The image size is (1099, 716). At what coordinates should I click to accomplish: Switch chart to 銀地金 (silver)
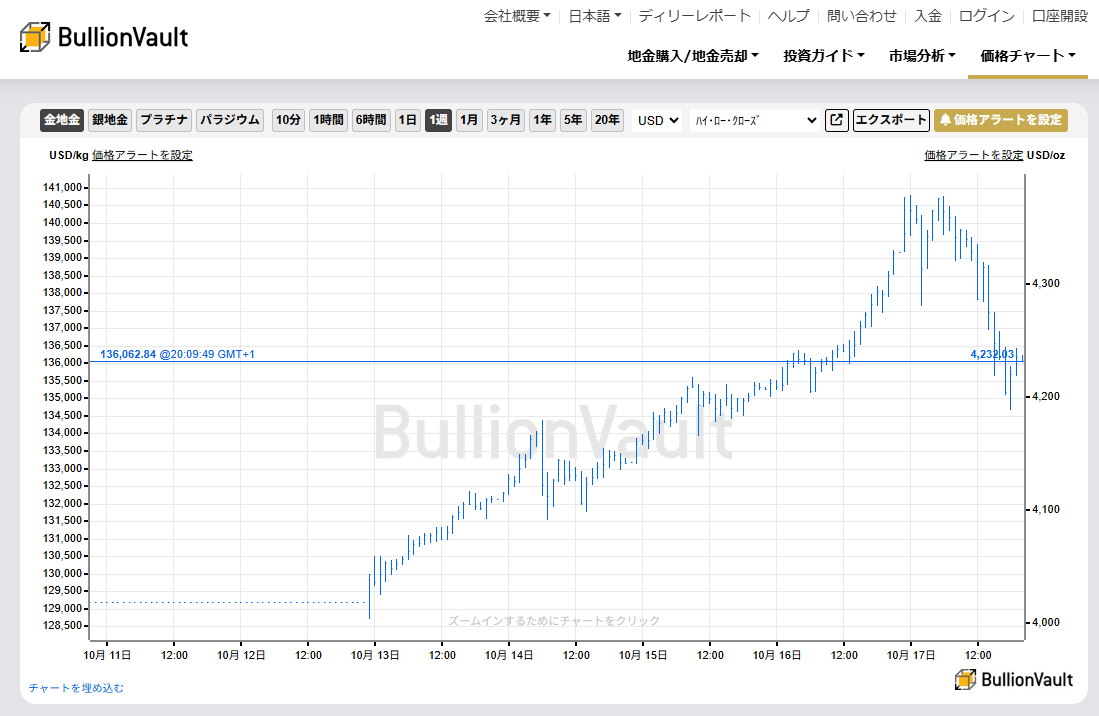(110, 120)
